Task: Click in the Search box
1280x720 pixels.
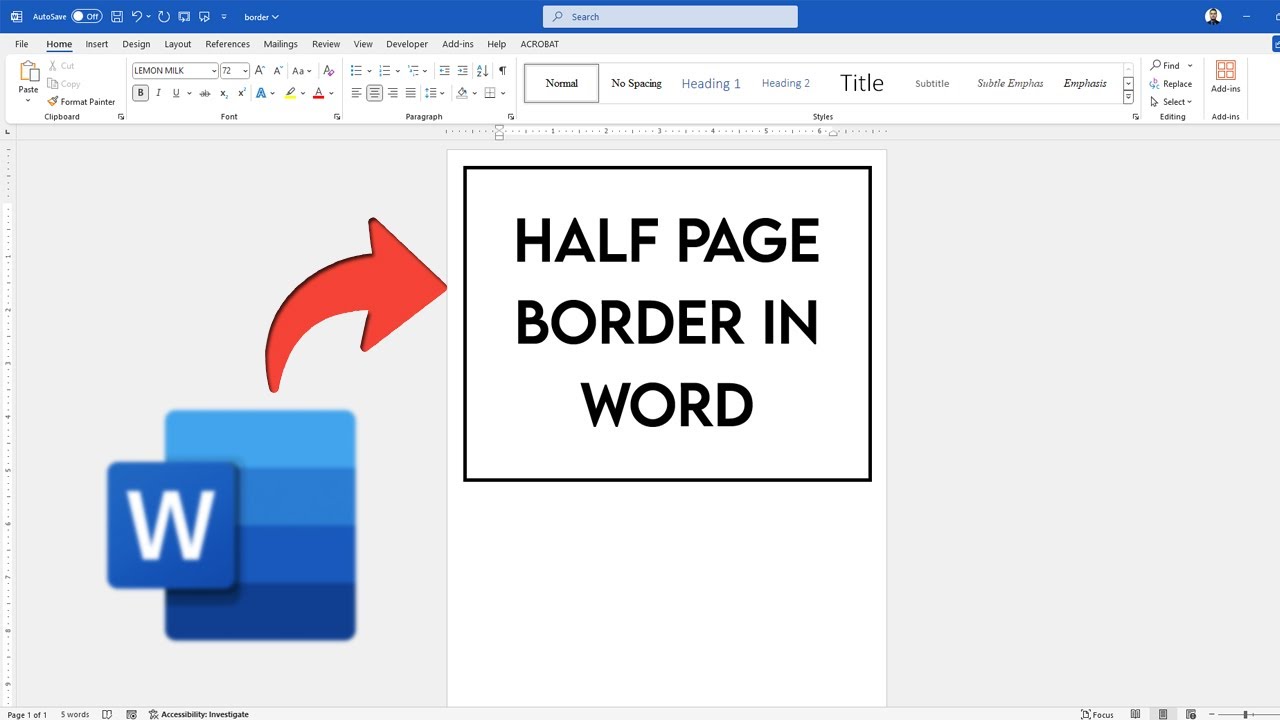Action: pyautogui.click(x=670, y=17)
